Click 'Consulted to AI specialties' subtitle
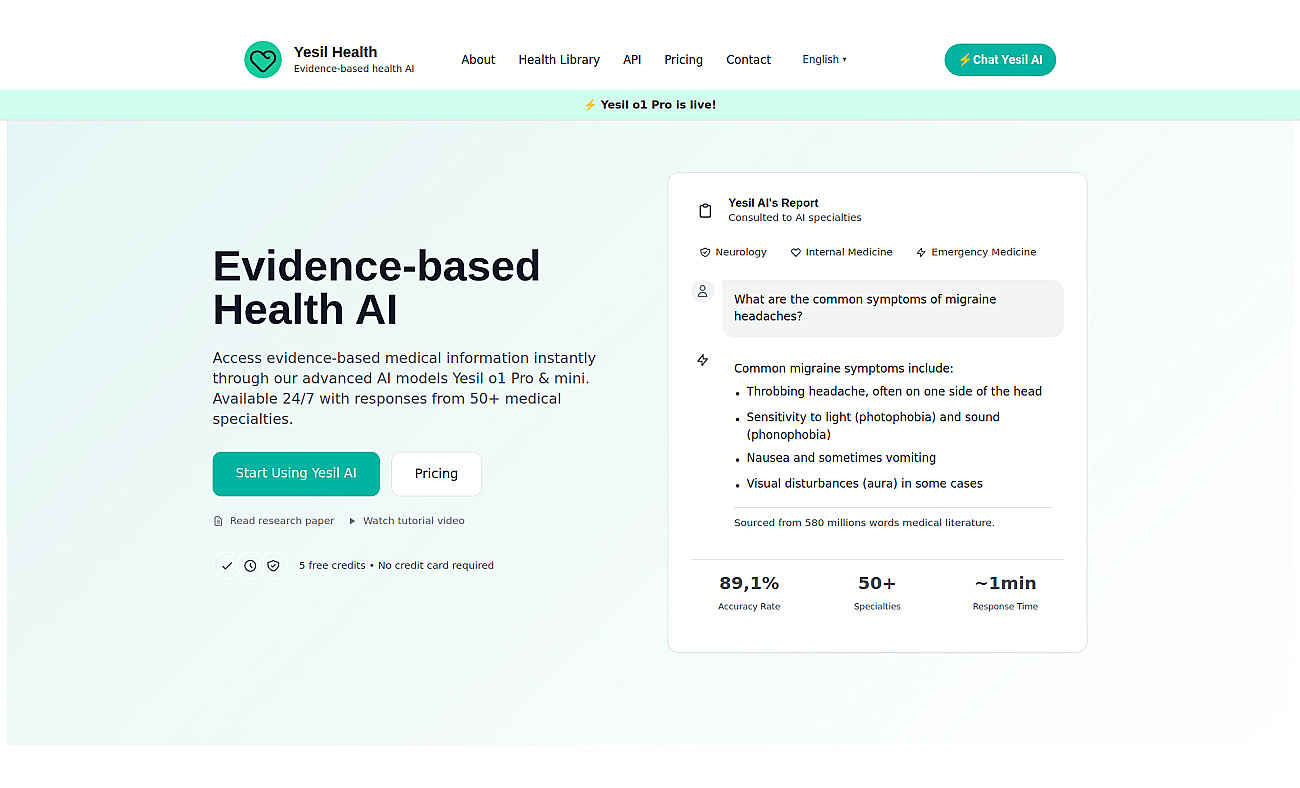This screenshot has height=788, width=1300. tap(794, 218)
